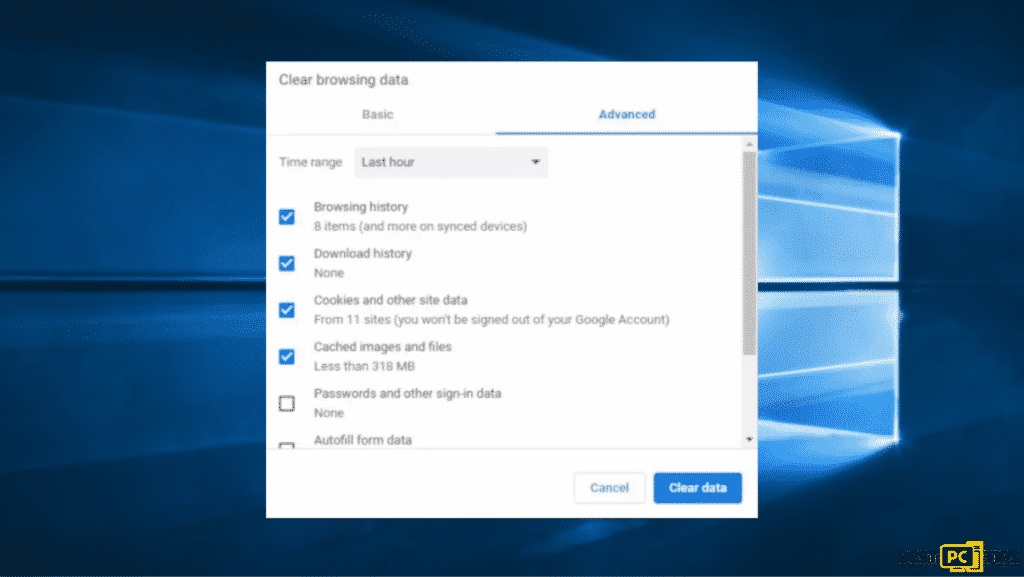Select the Advanced tab

point(626,114)
